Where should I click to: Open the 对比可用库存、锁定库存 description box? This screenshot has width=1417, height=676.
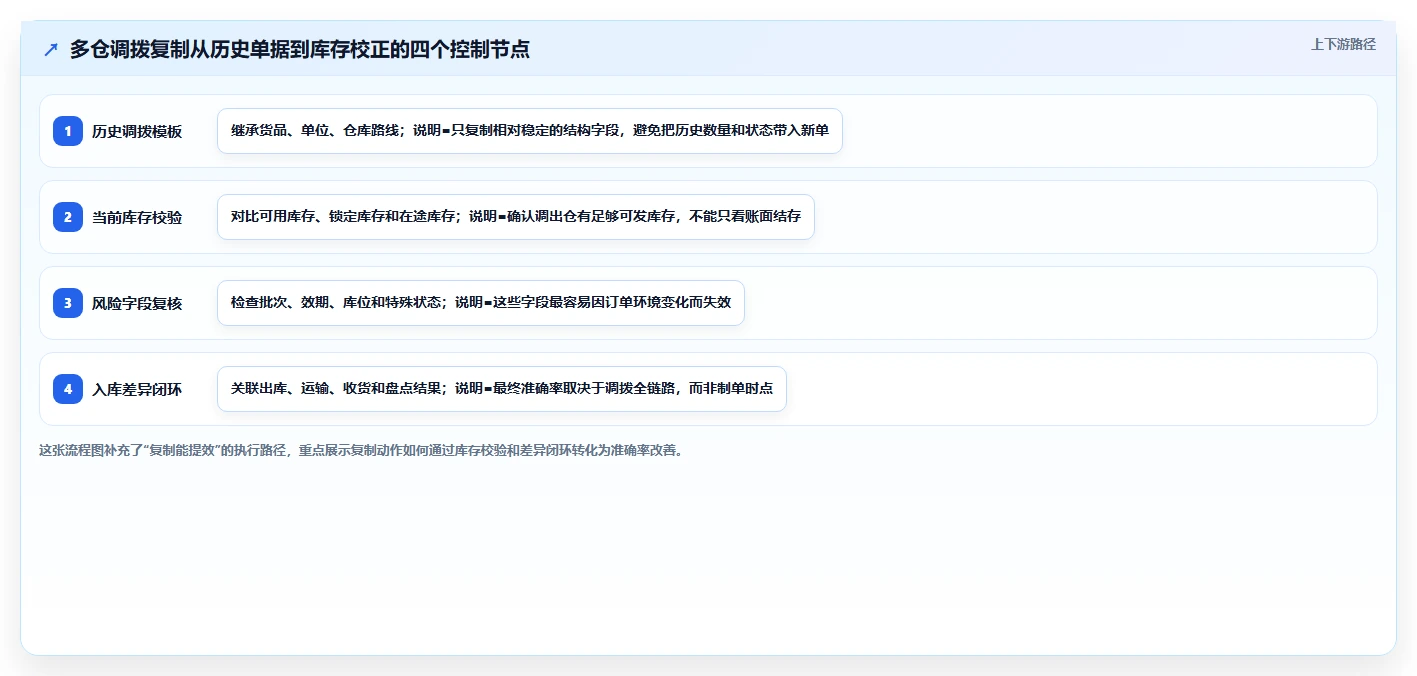coord(516,217)
